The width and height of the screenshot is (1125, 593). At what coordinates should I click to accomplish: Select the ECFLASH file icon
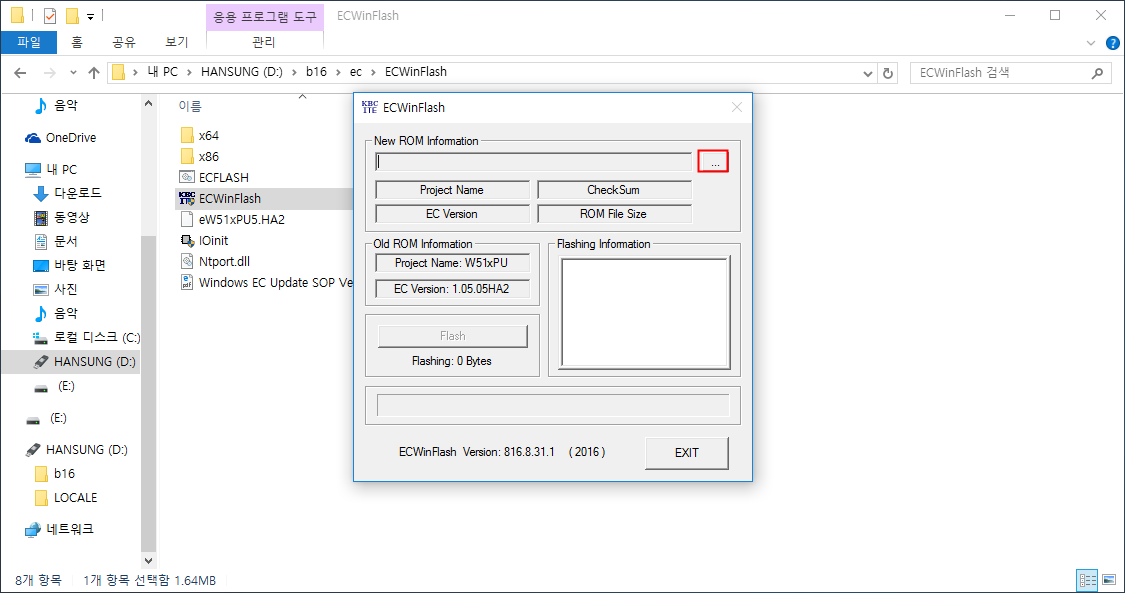coord(187,177)
